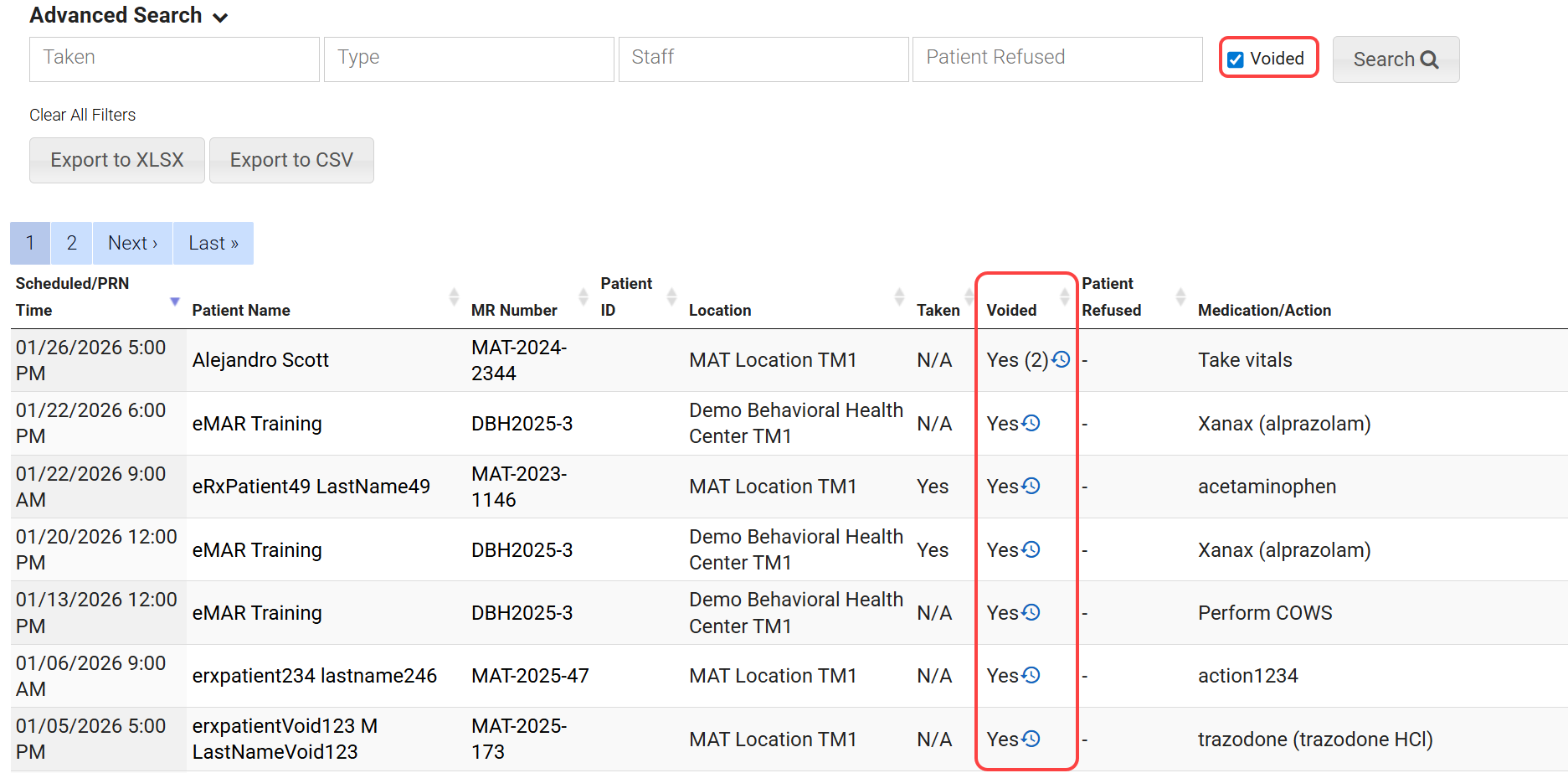Screen dimensions: 1568x773
Task: Go to page 2 of results
Action: coord(71,244)
